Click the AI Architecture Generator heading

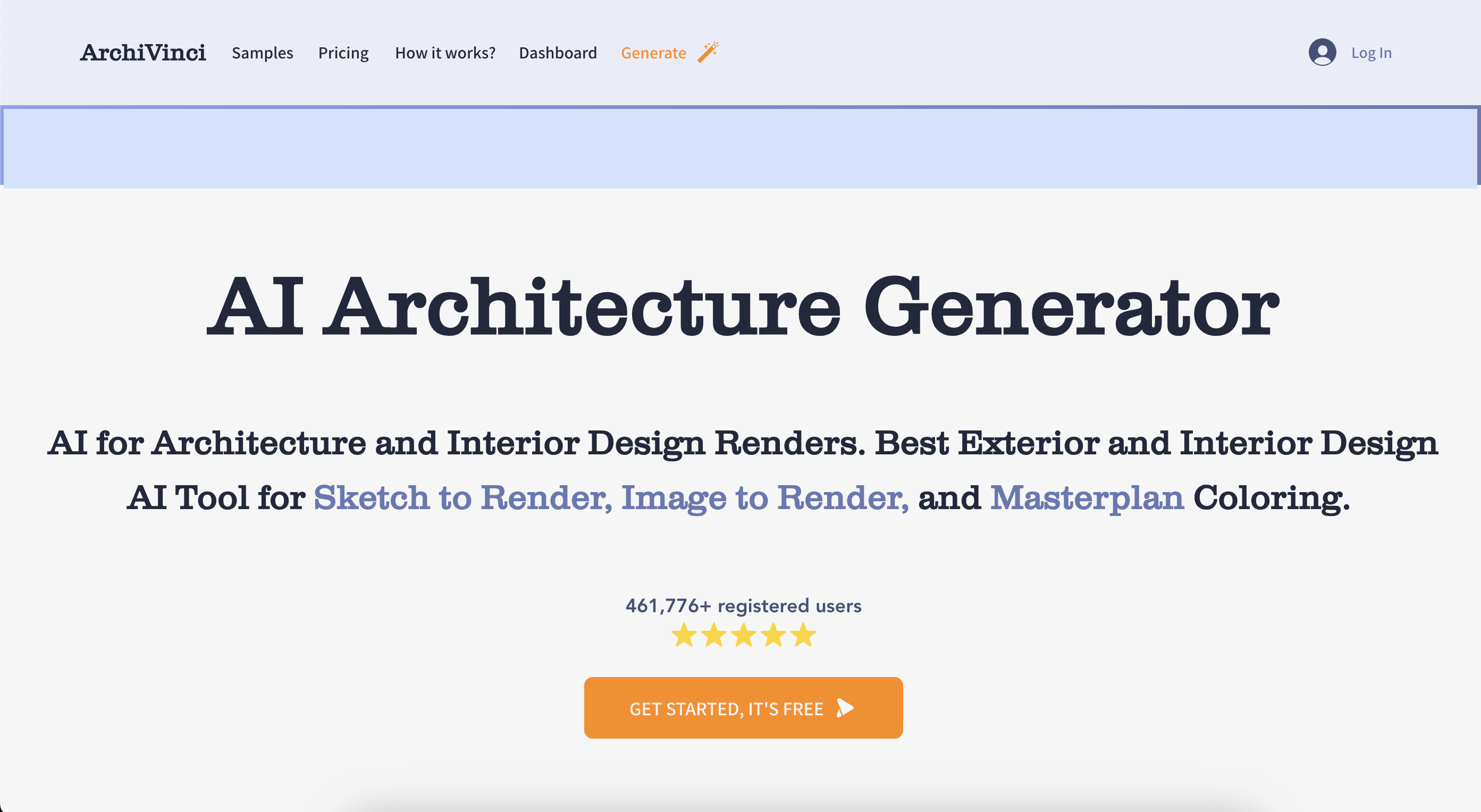[x=743, y=306]
